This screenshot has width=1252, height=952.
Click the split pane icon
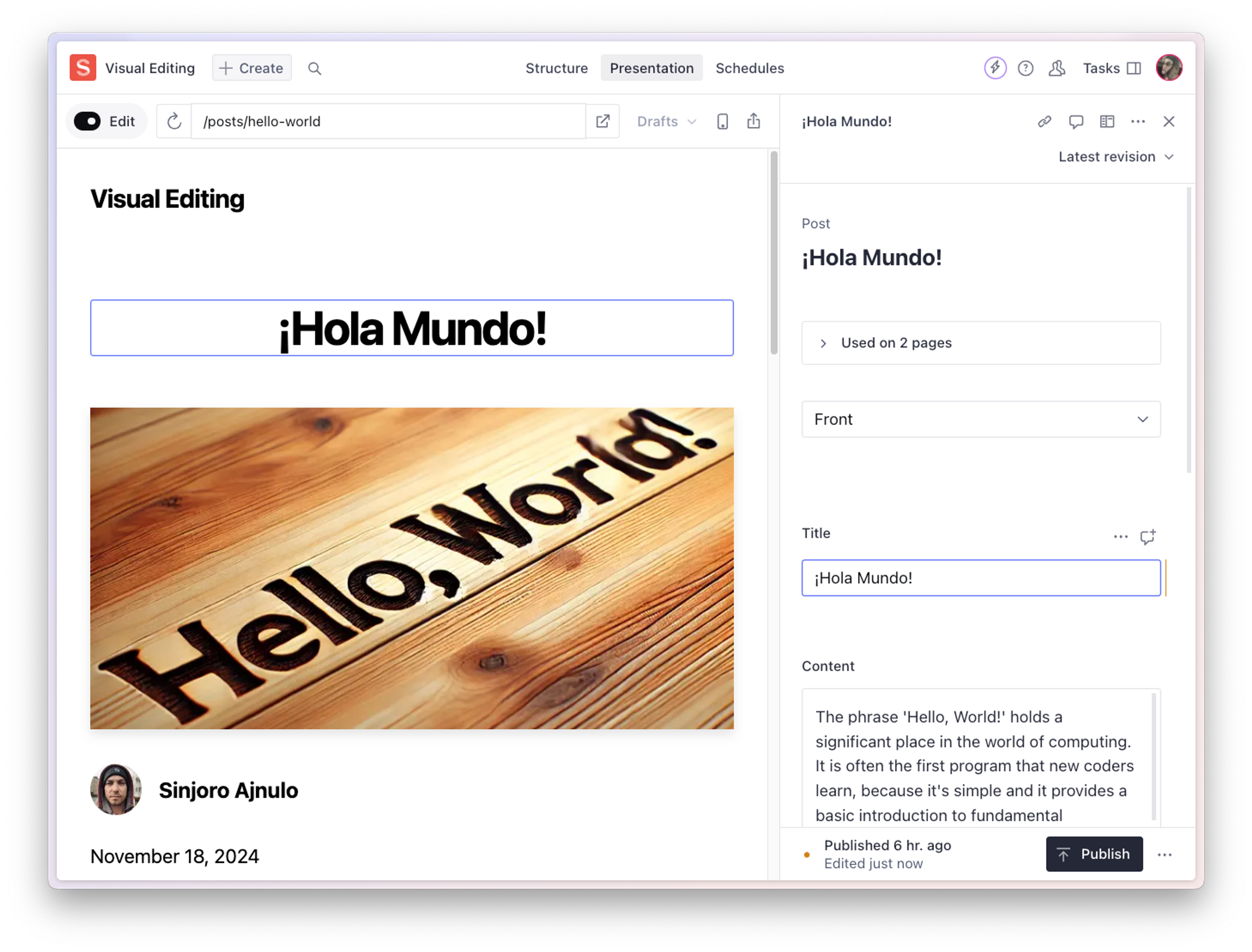tap(1107, 121)
